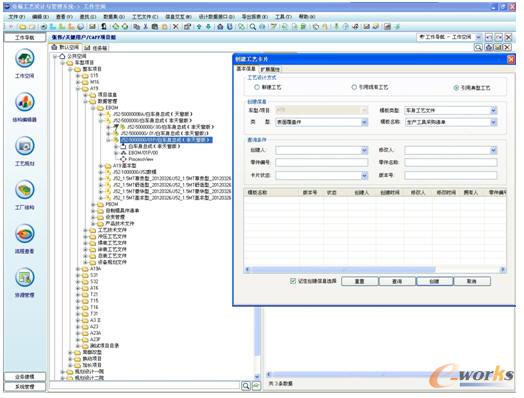Click the search icon at tree panel top right

[x=478, y=47]
